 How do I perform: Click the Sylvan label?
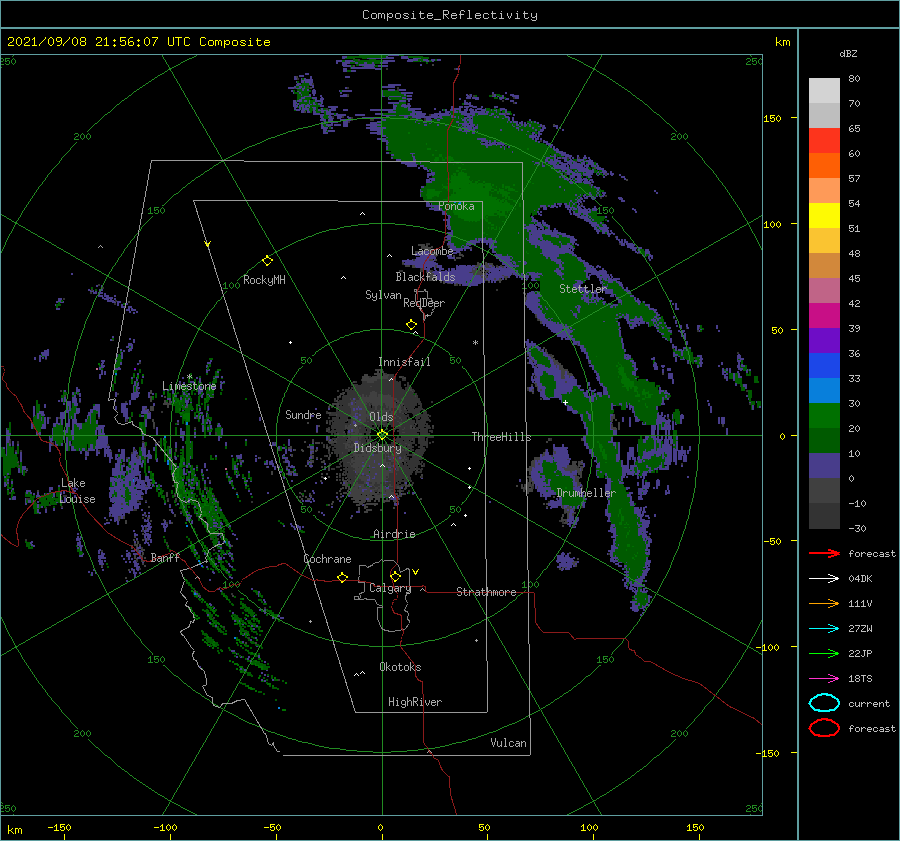[x=383, y=295]
